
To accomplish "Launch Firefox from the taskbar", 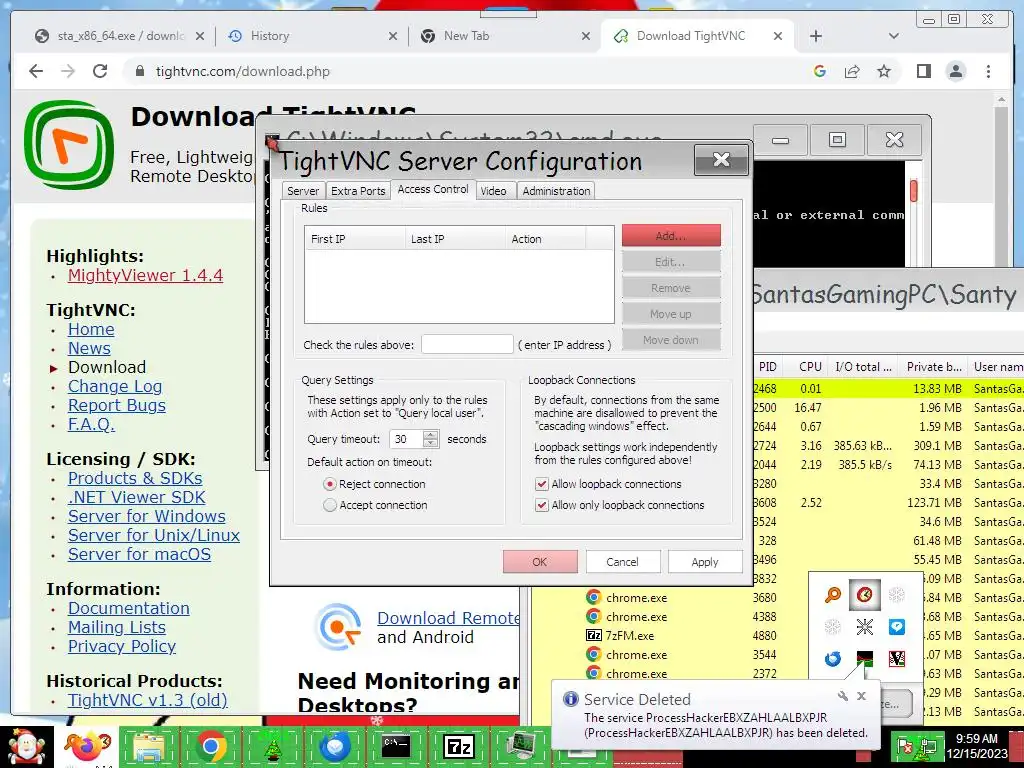I will coord(88,746).
